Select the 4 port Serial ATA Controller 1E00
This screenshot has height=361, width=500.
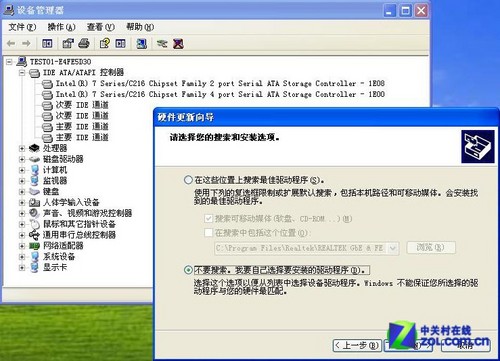click(220, 94)
